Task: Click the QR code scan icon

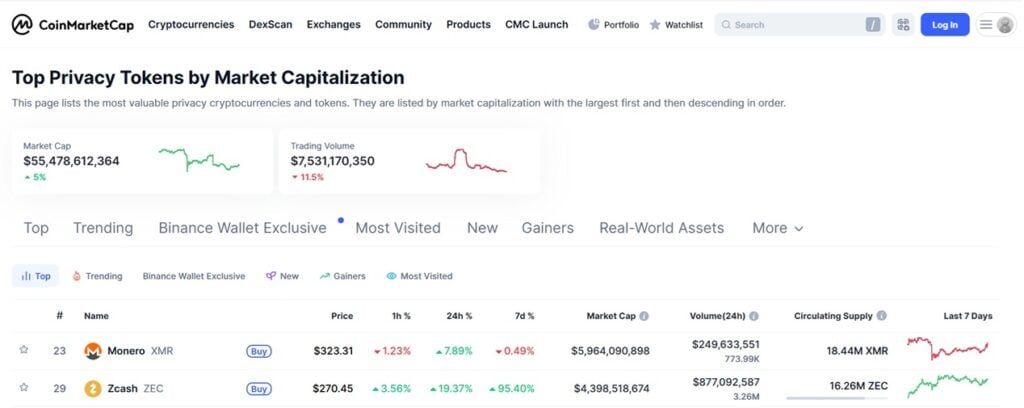Action: point(903,25)
